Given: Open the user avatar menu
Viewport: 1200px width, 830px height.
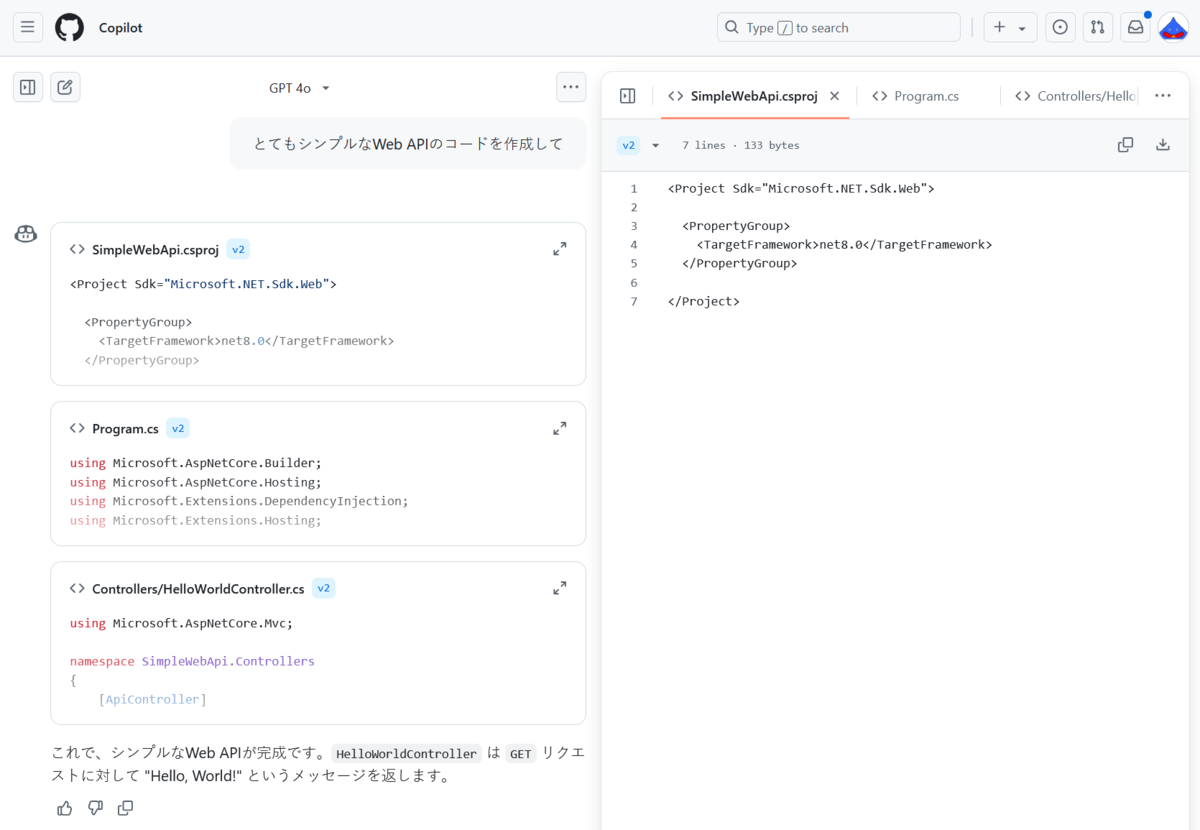Looking at the screenshot, I should tap(1173, 28).
